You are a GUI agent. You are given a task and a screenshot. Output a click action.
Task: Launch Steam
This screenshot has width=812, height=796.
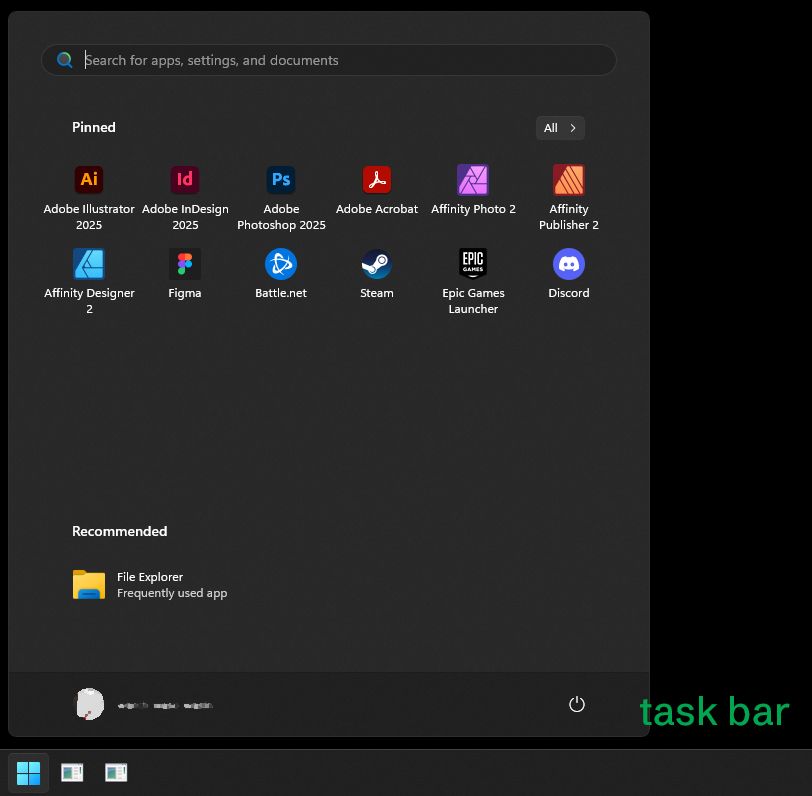[376, 274]
